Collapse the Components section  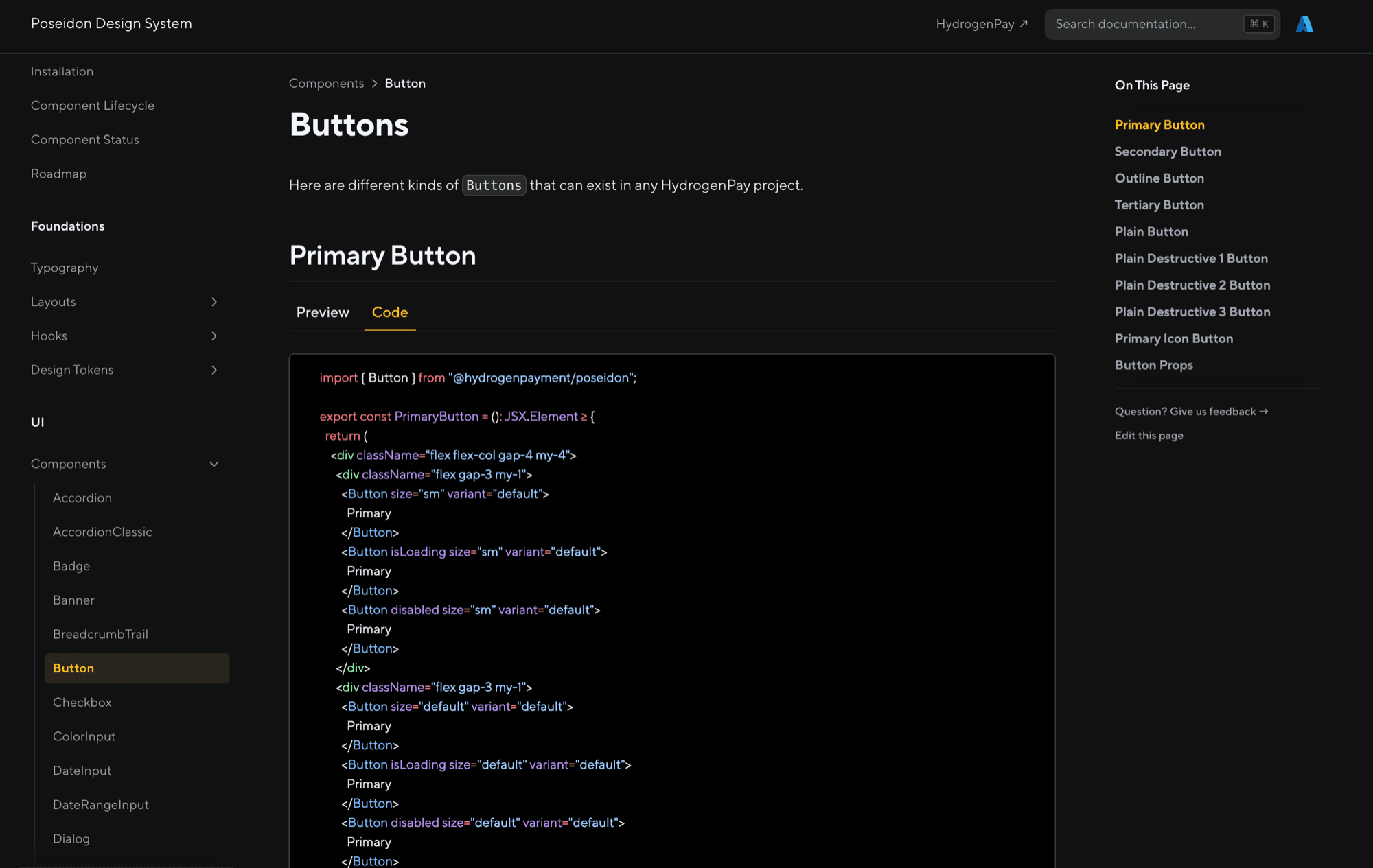(x=214, y=465)
